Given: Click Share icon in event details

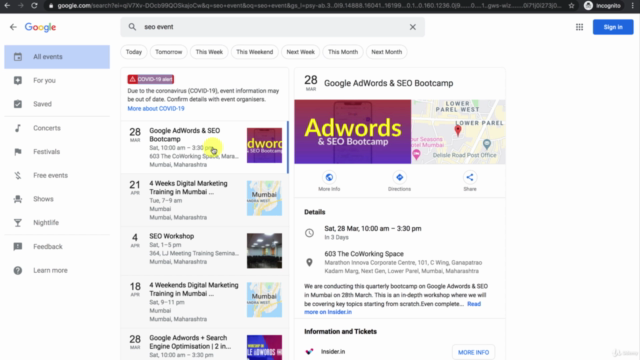Looking at the screenshot, I should (x=470, y=177).
